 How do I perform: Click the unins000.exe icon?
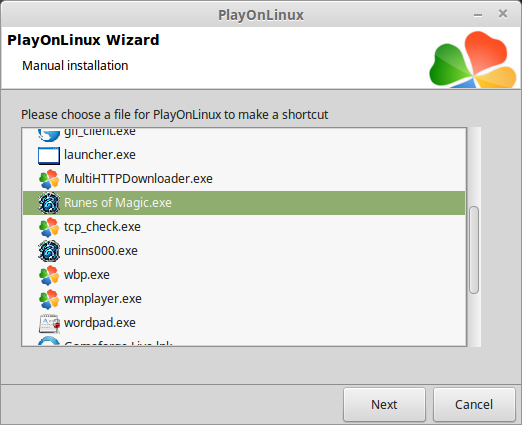tap(49, 251)
